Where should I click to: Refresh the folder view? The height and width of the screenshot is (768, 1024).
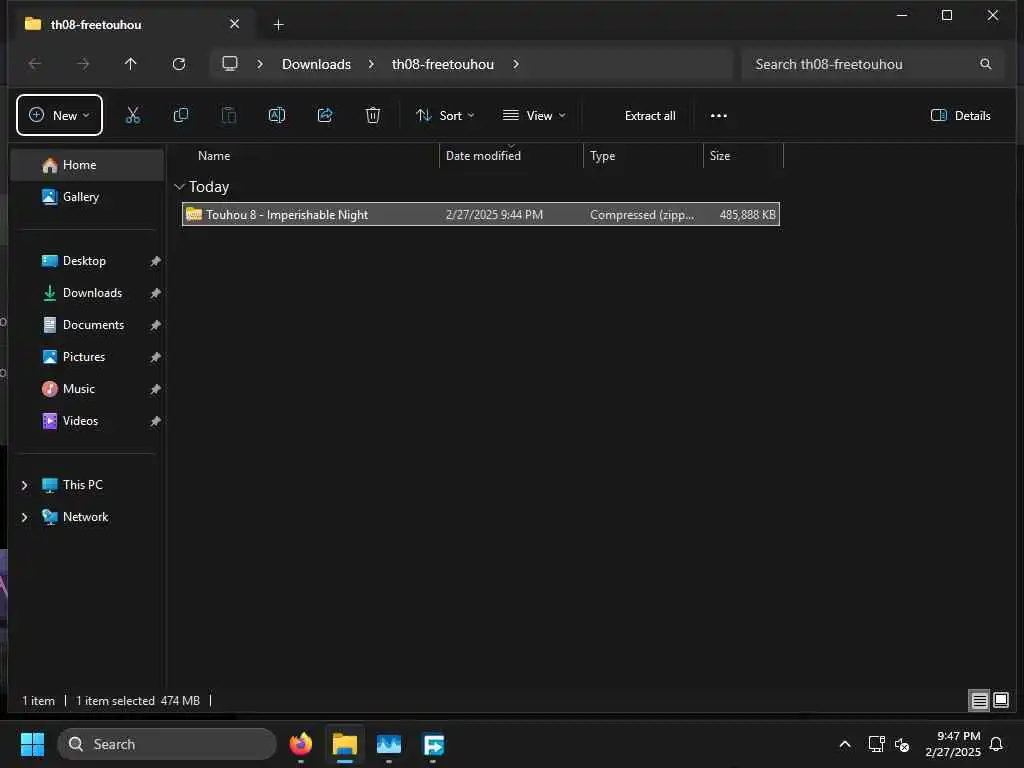[179, 64]
